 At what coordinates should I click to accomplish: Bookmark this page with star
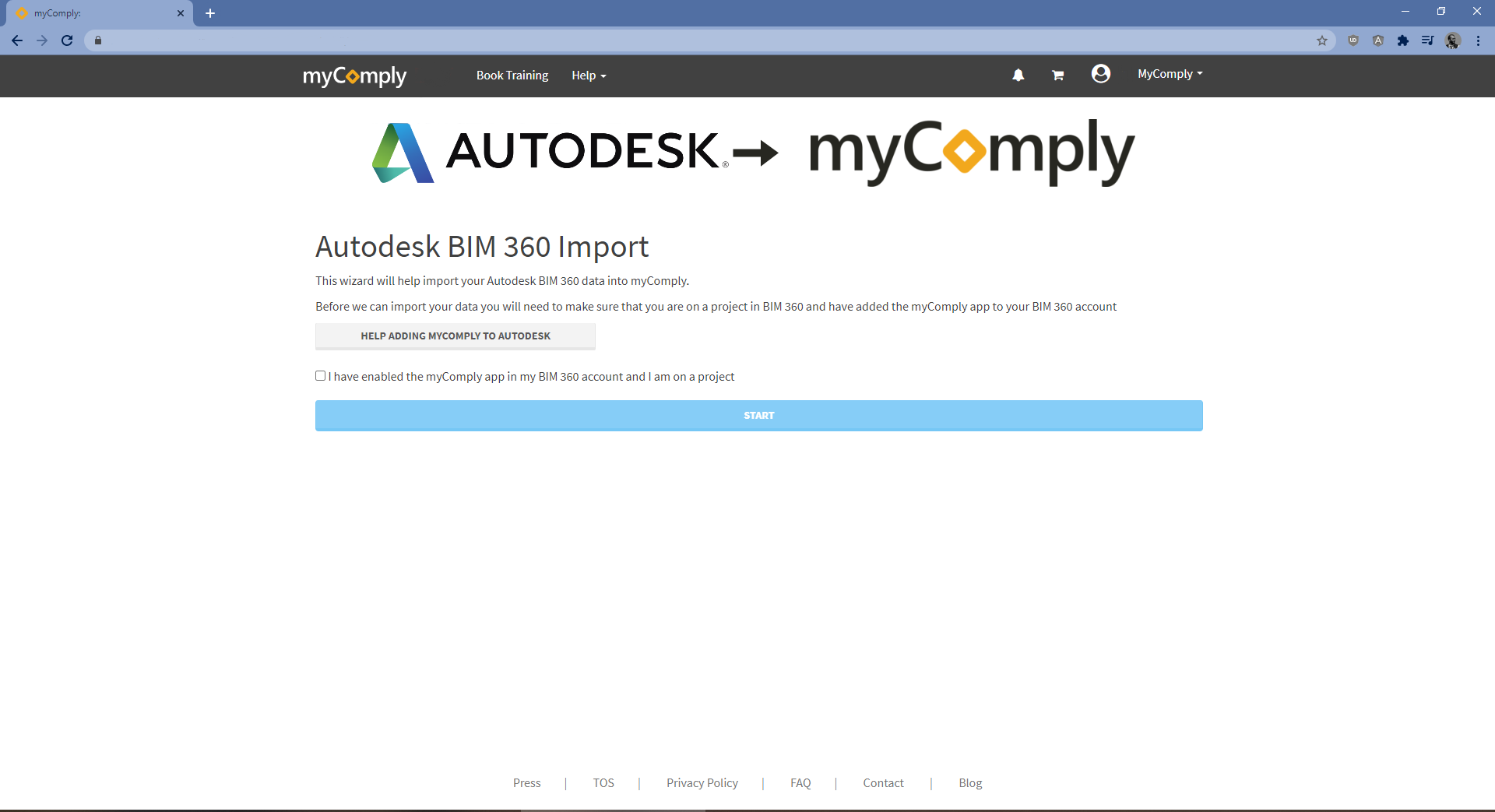pyautogui.click(x=1321, y=40)
